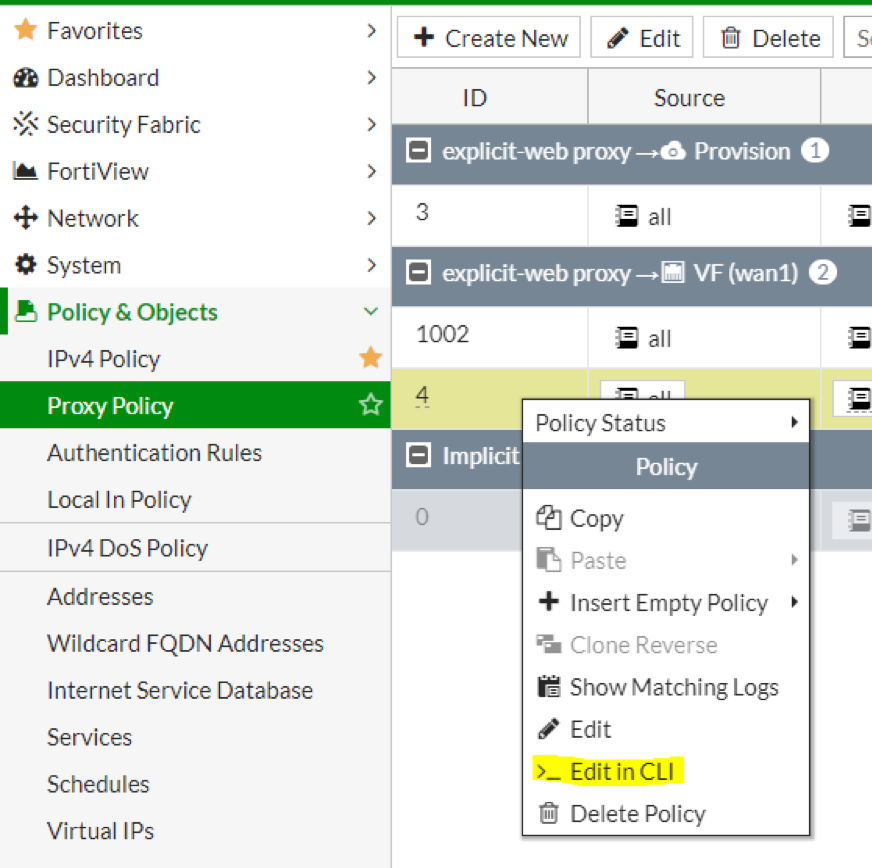
Task: Open the Insert Empty Policy submenu arrow
Action: [x=794, y=602]
